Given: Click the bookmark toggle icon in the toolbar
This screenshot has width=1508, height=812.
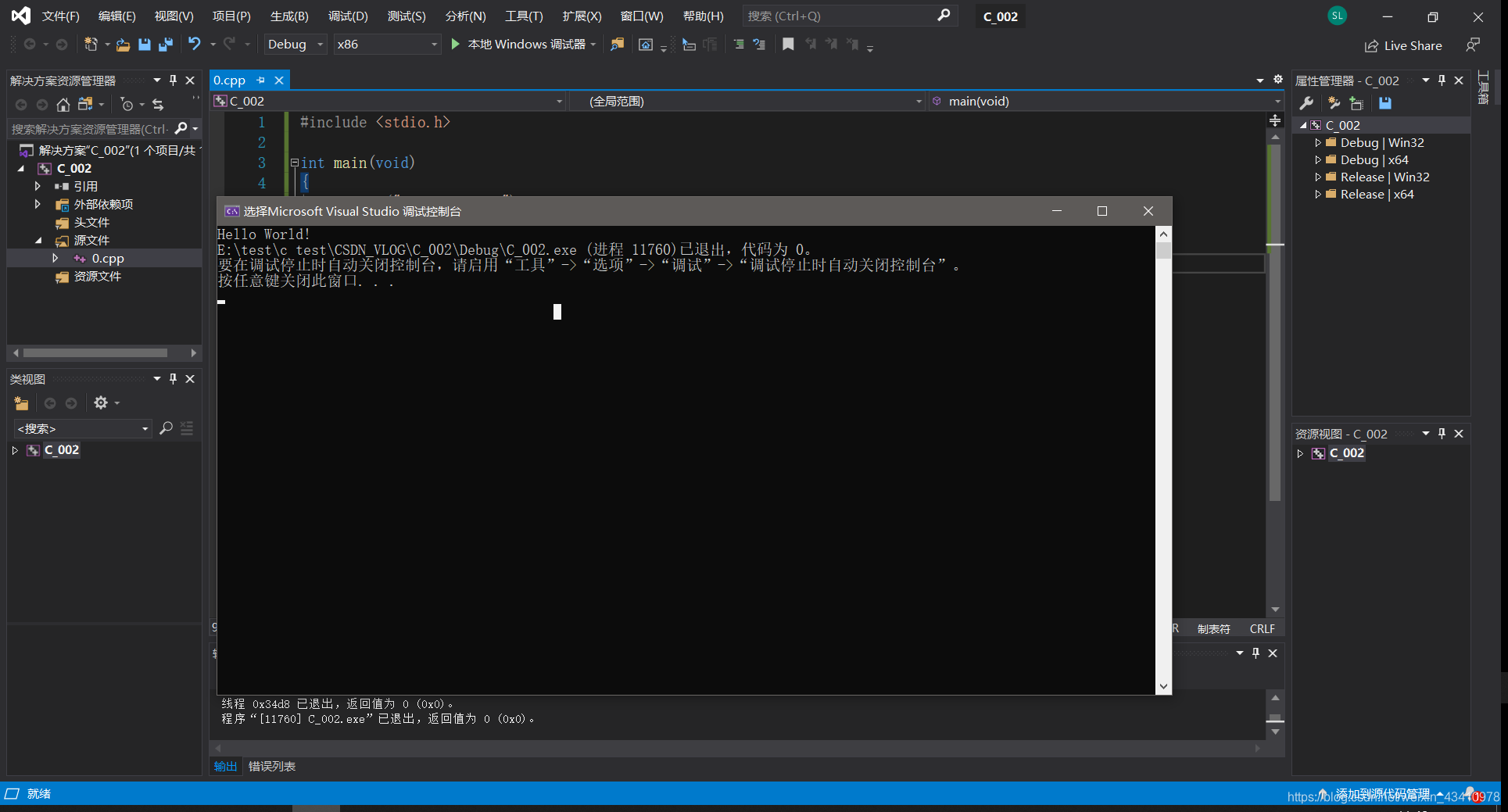Looking at the screenshot, I should pos(788,45).
